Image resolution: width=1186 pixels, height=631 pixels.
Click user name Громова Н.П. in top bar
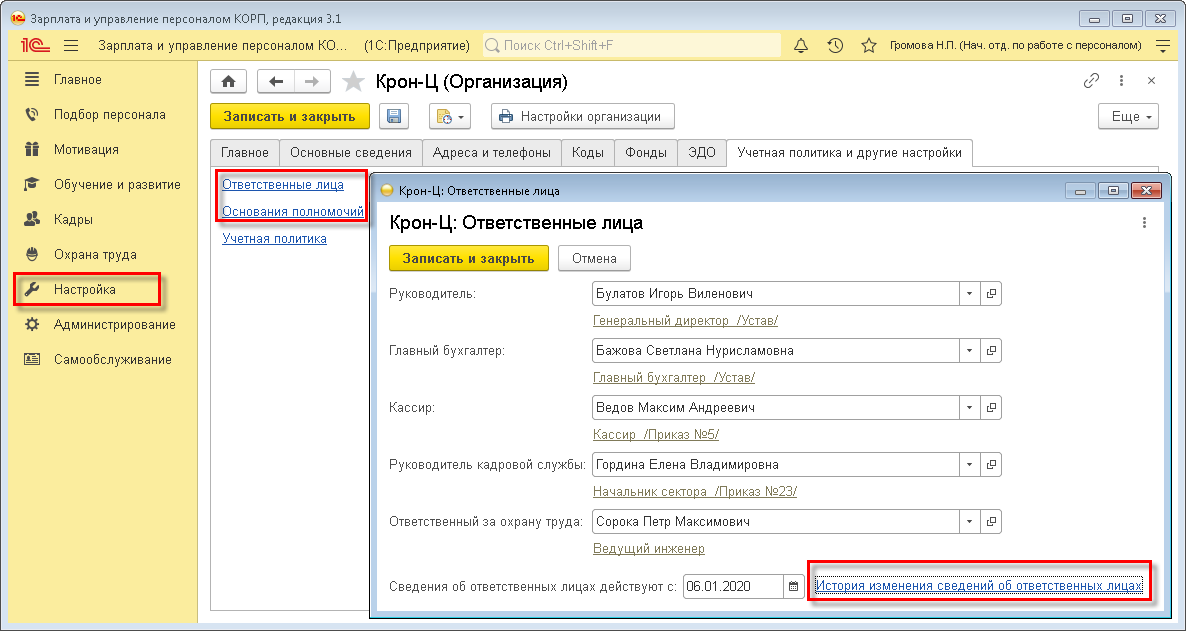click(1016, 45)
